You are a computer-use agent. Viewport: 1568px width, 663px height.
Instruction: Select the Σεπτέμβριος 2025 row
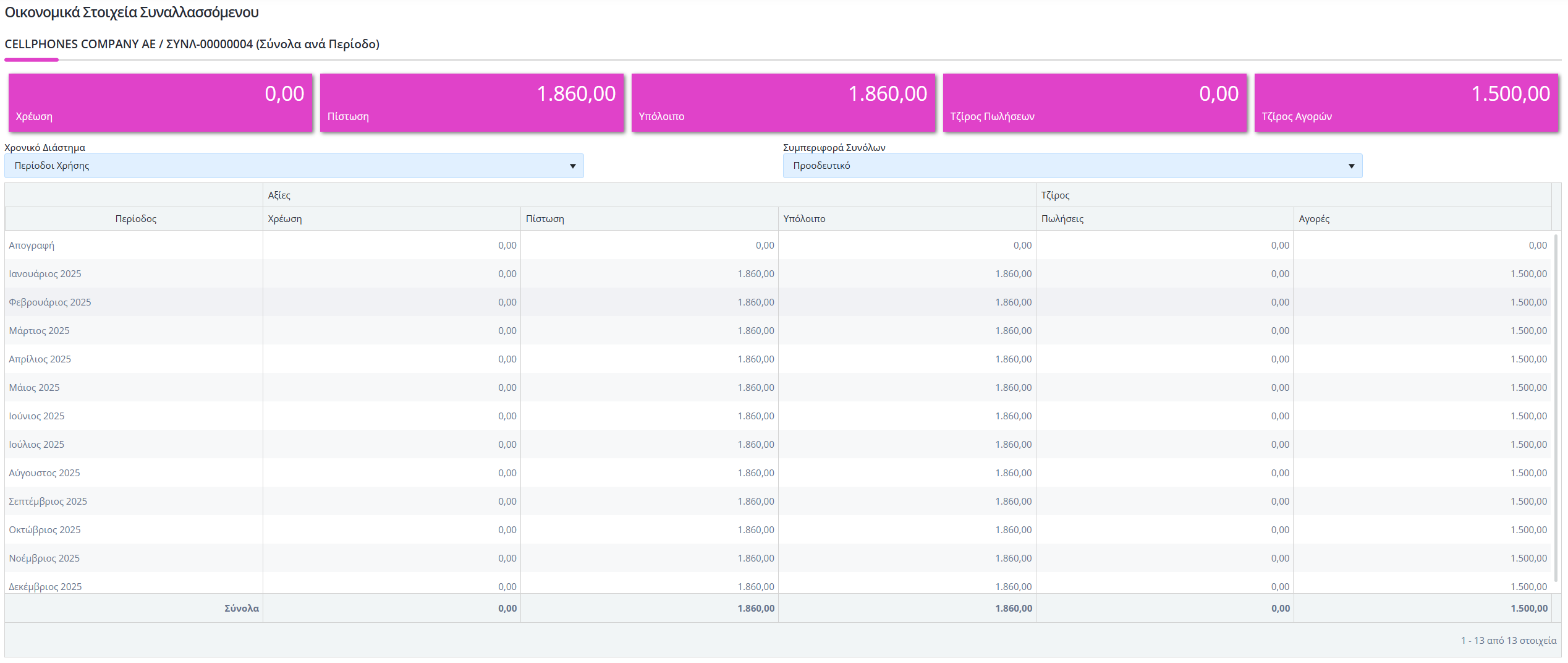(x=778, y=502)
